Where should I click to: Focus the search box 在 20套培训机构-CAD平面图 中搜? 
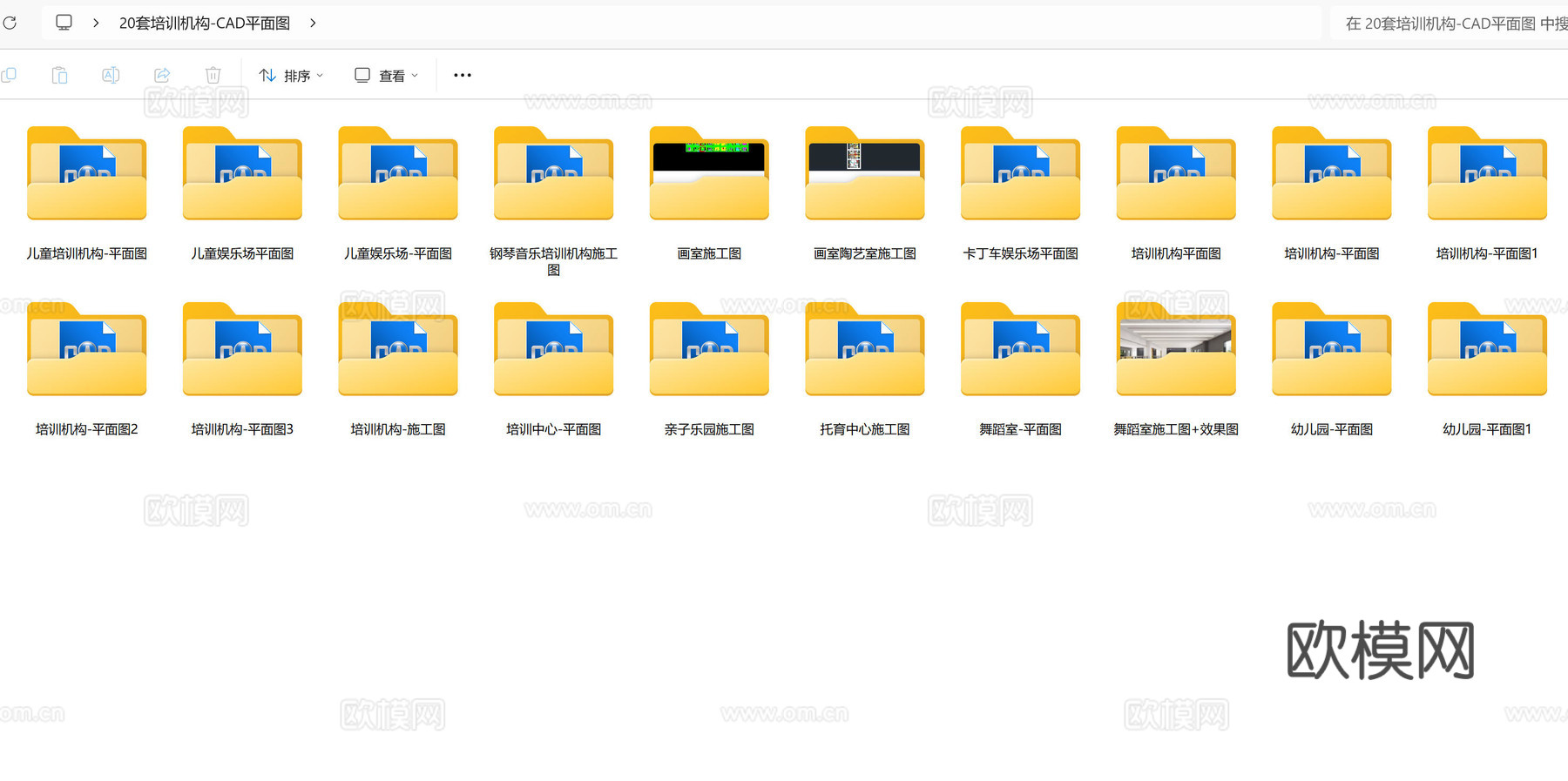1449,24
